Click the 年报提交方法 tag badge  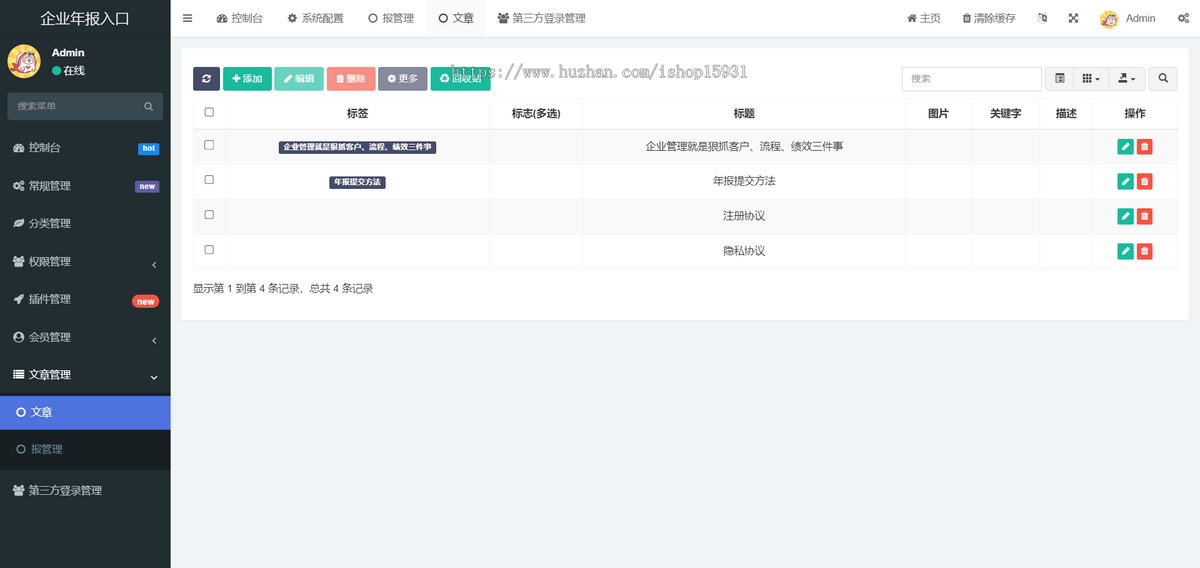(x=357, y=182)
